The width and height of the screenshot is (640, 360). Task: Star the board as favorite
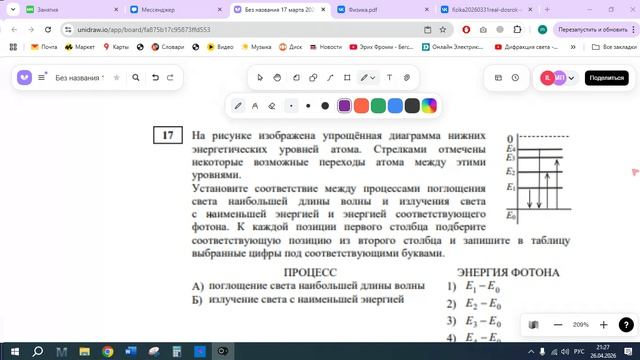(116, 78)
